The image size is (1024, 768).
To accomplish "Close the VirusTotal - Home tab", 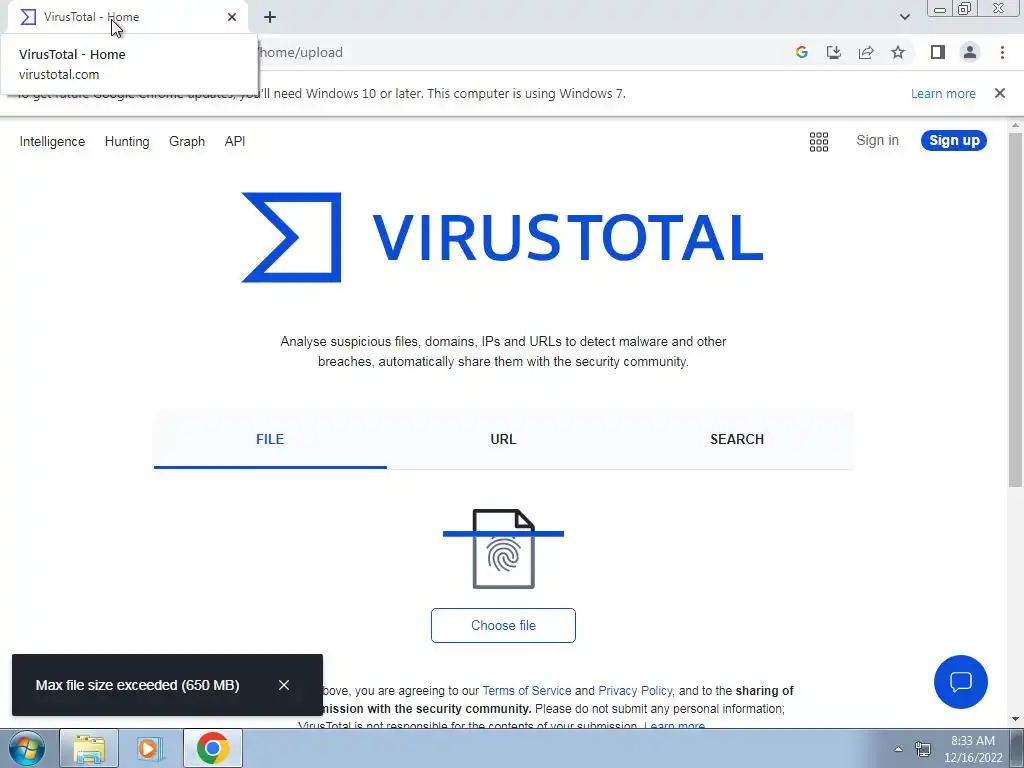I will (232, 17).
